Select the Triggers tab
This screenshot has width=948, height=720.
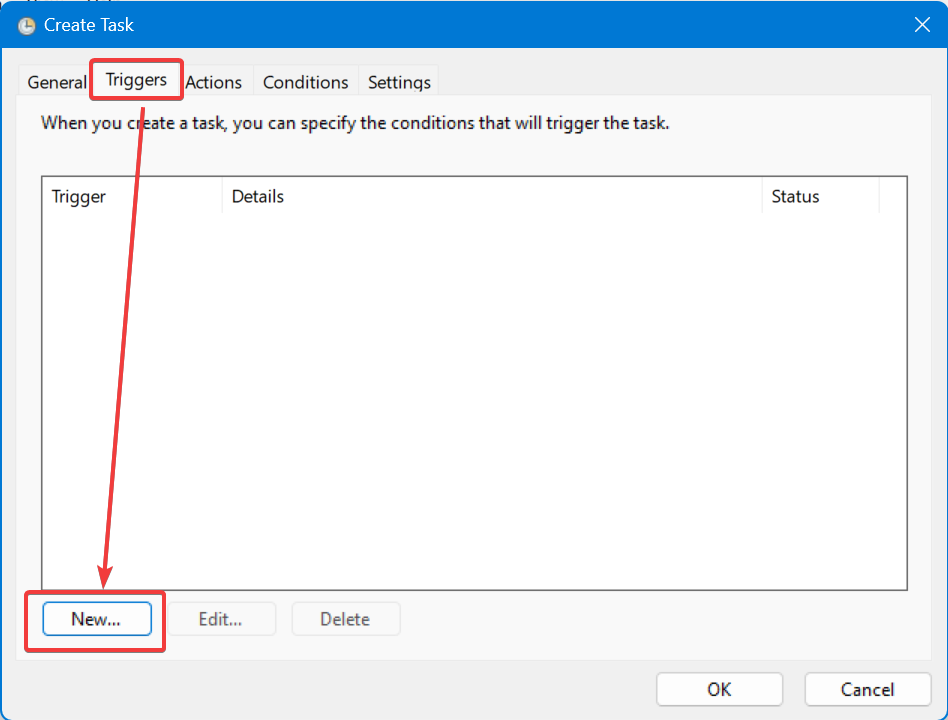[136, 80]
